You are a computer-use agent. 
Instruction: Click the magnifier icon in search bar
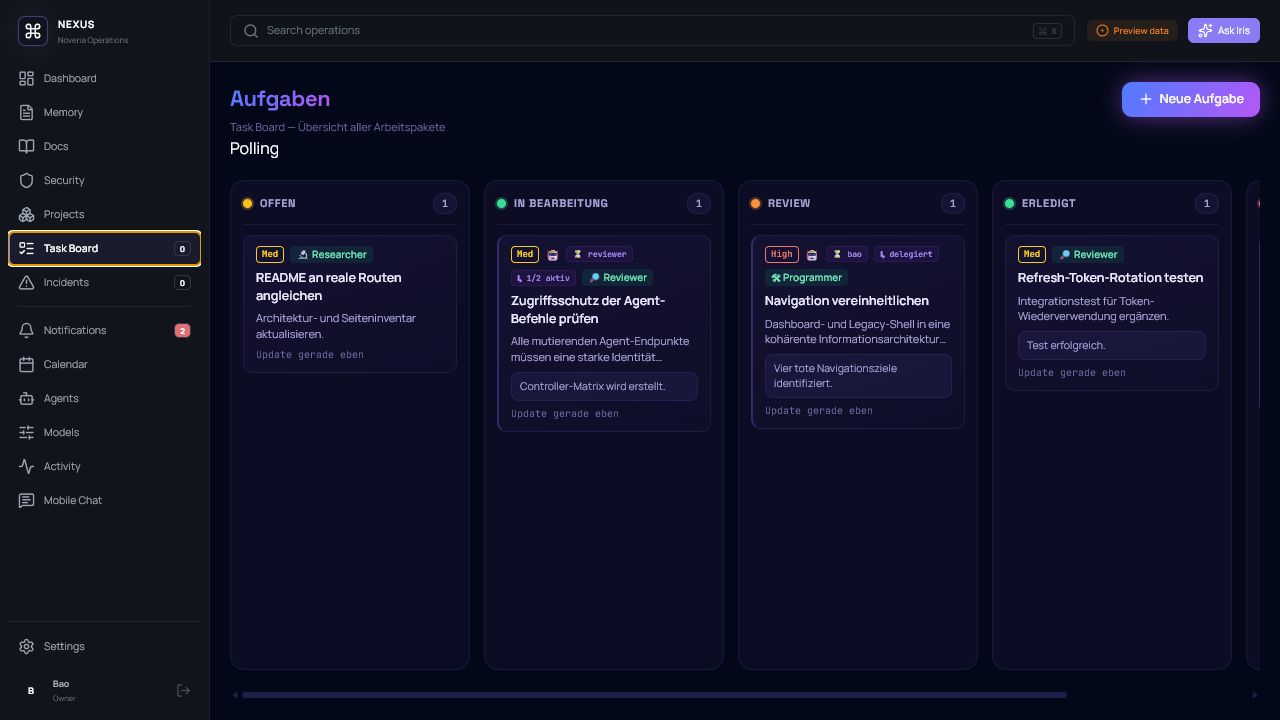251,31
